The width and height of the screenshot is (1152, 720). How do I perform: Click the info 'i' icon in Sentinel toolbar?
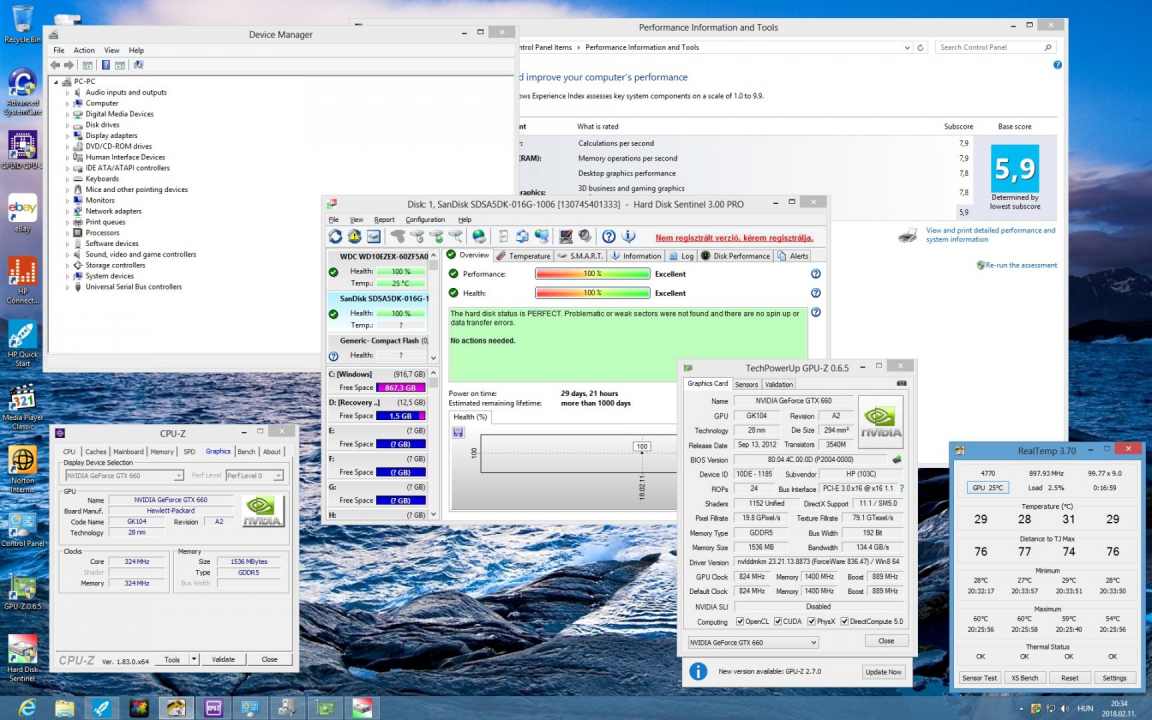[x=628, y=237]
